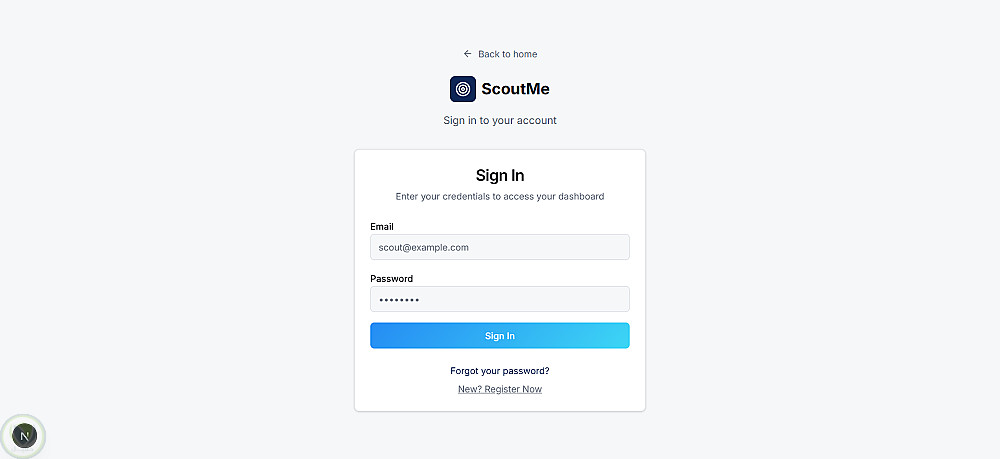Screen dimensions: 1000x459
Task: Click the ScoutMe brand name text
Action: click(515, 89)
